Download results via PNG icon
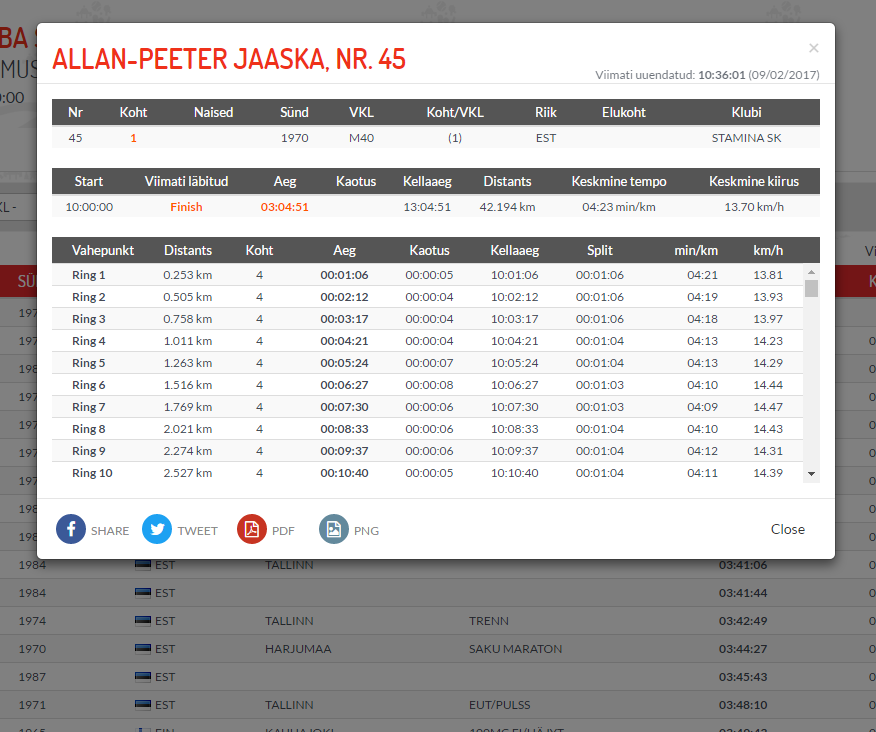The image size is (876, 732). (334, 529)
